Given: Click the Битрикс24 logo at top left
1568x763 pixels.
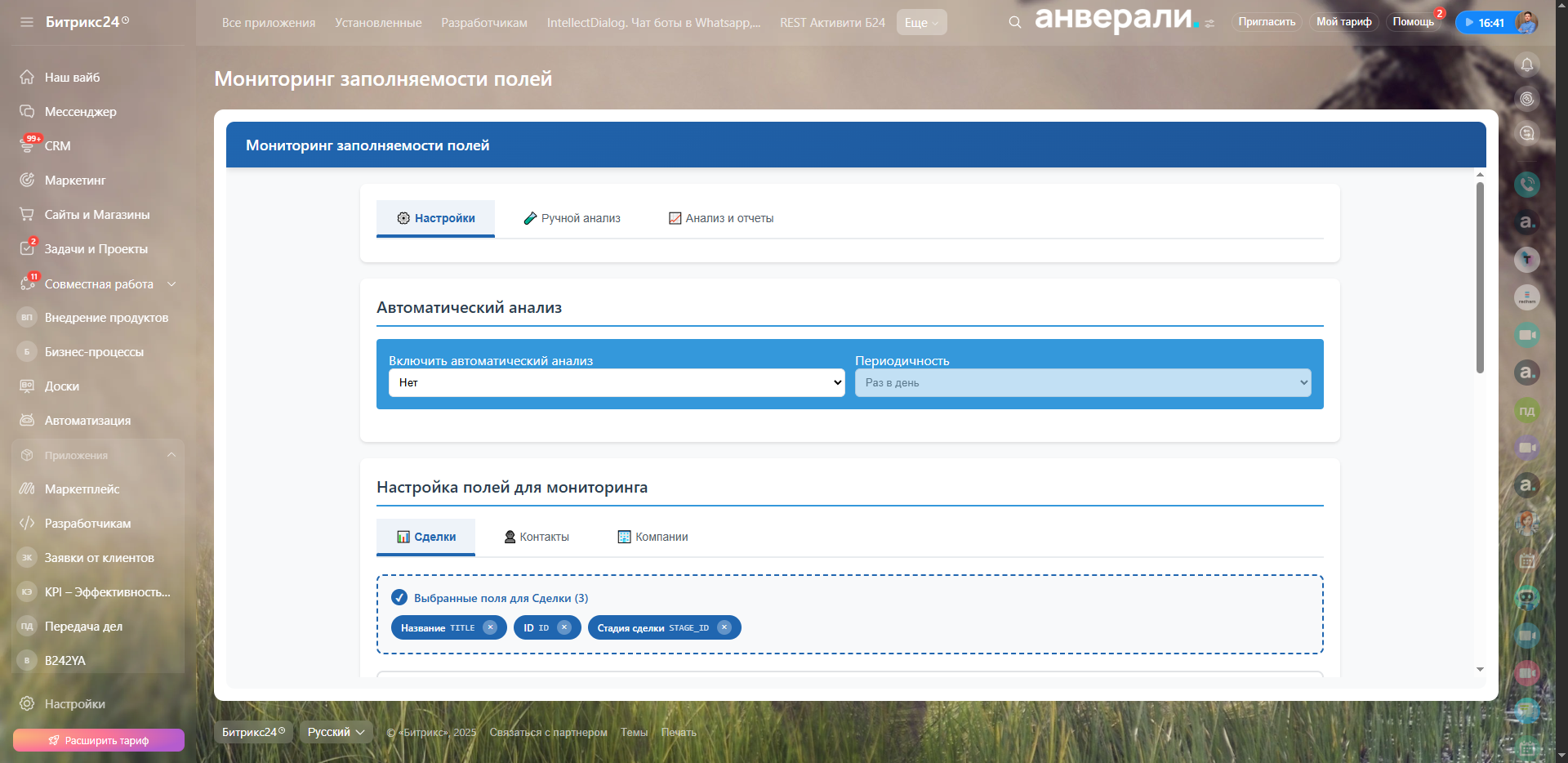Looking at the screenshot, I should pos(87,22).
